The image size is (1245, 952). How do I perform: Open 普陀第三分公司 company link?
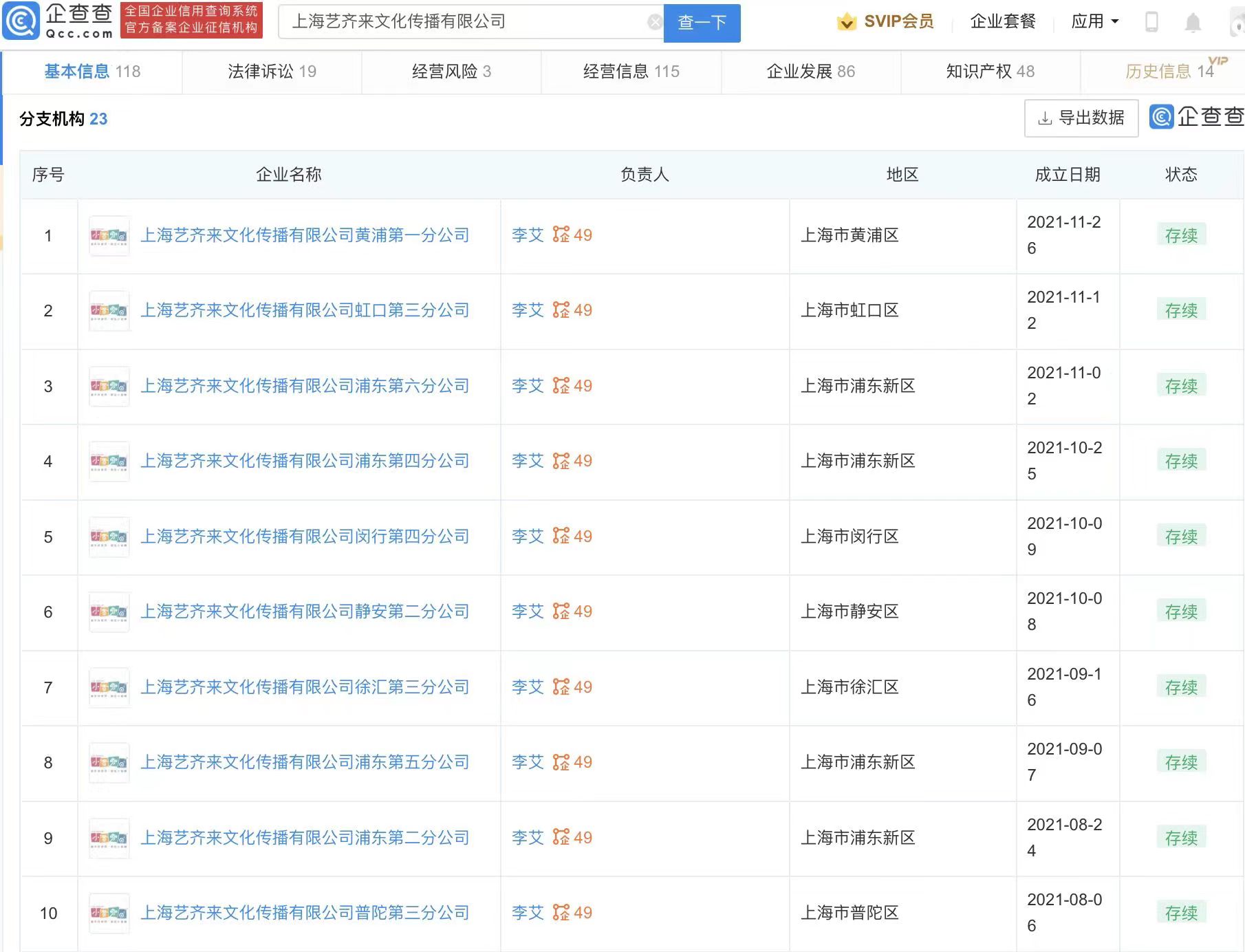tap(305, 913)
